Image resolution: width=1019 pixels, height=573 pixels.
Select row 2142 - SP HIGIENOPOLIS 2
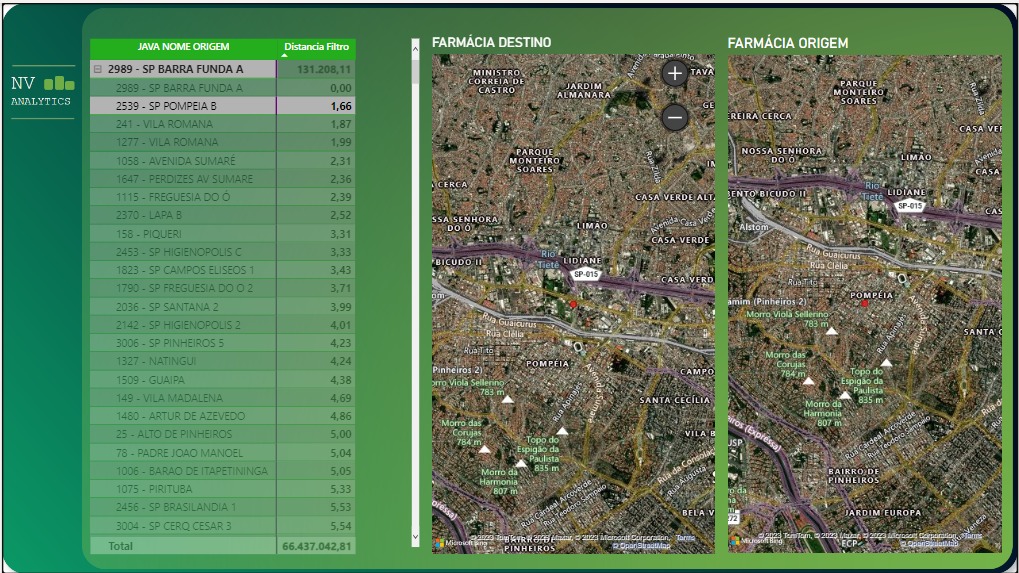(223, 325)
